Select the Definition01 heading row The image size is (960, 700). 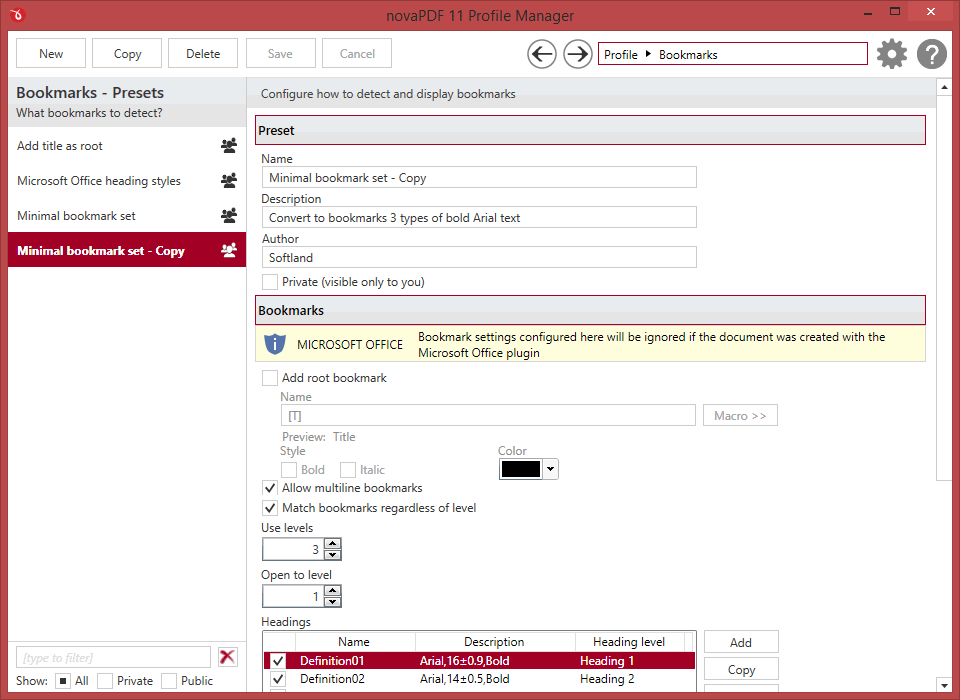point(479,661)
